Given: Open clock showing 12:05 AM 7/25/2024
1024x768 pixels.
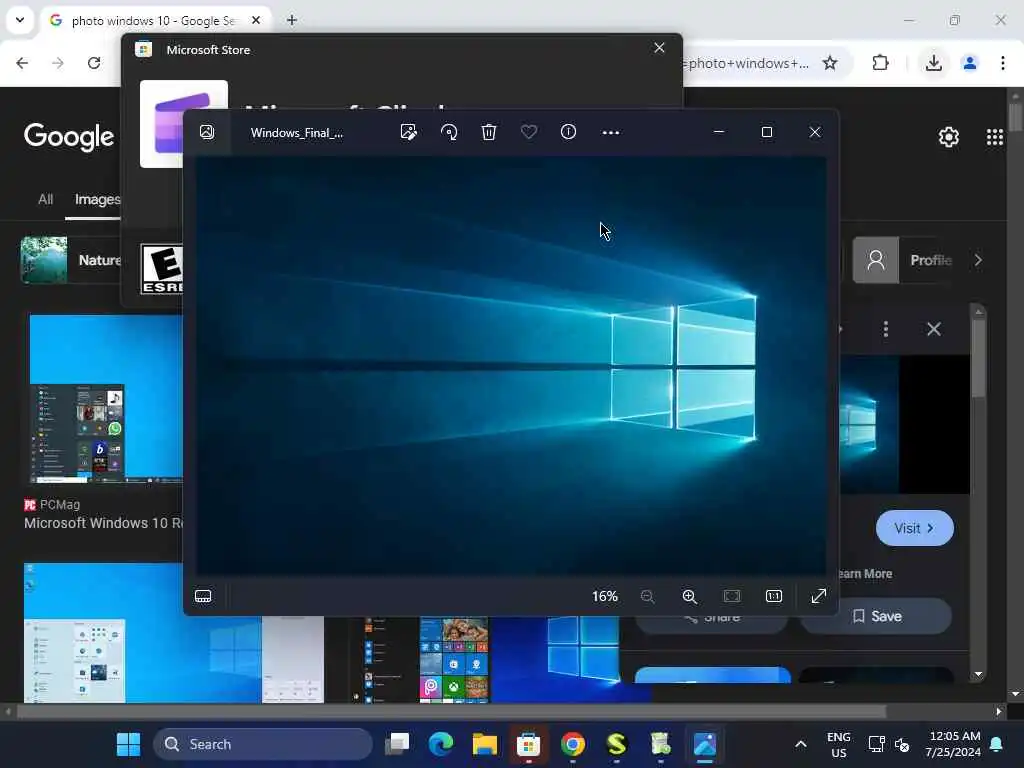Looking at the screenshot, I should 953,744.
